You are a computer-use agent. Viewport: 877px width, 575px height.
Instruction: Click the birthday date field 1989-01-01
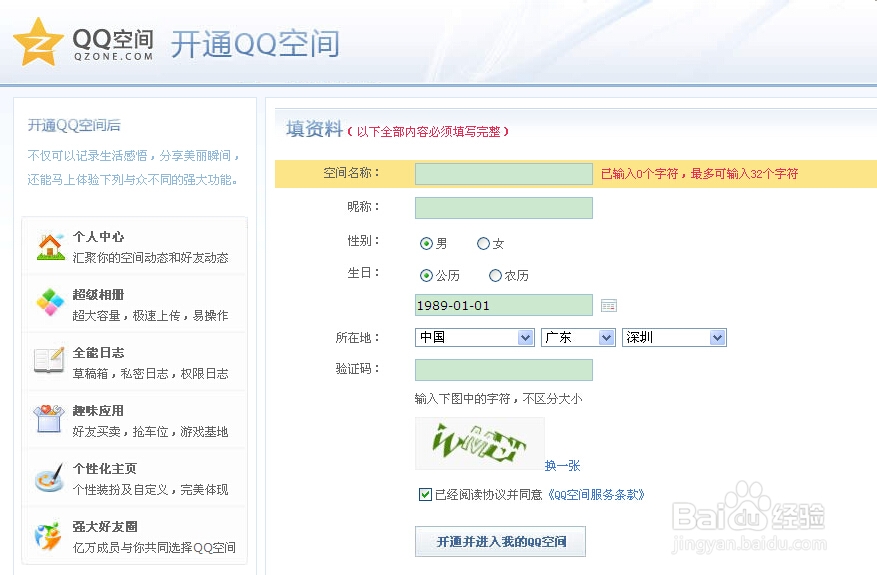point(504,305)
